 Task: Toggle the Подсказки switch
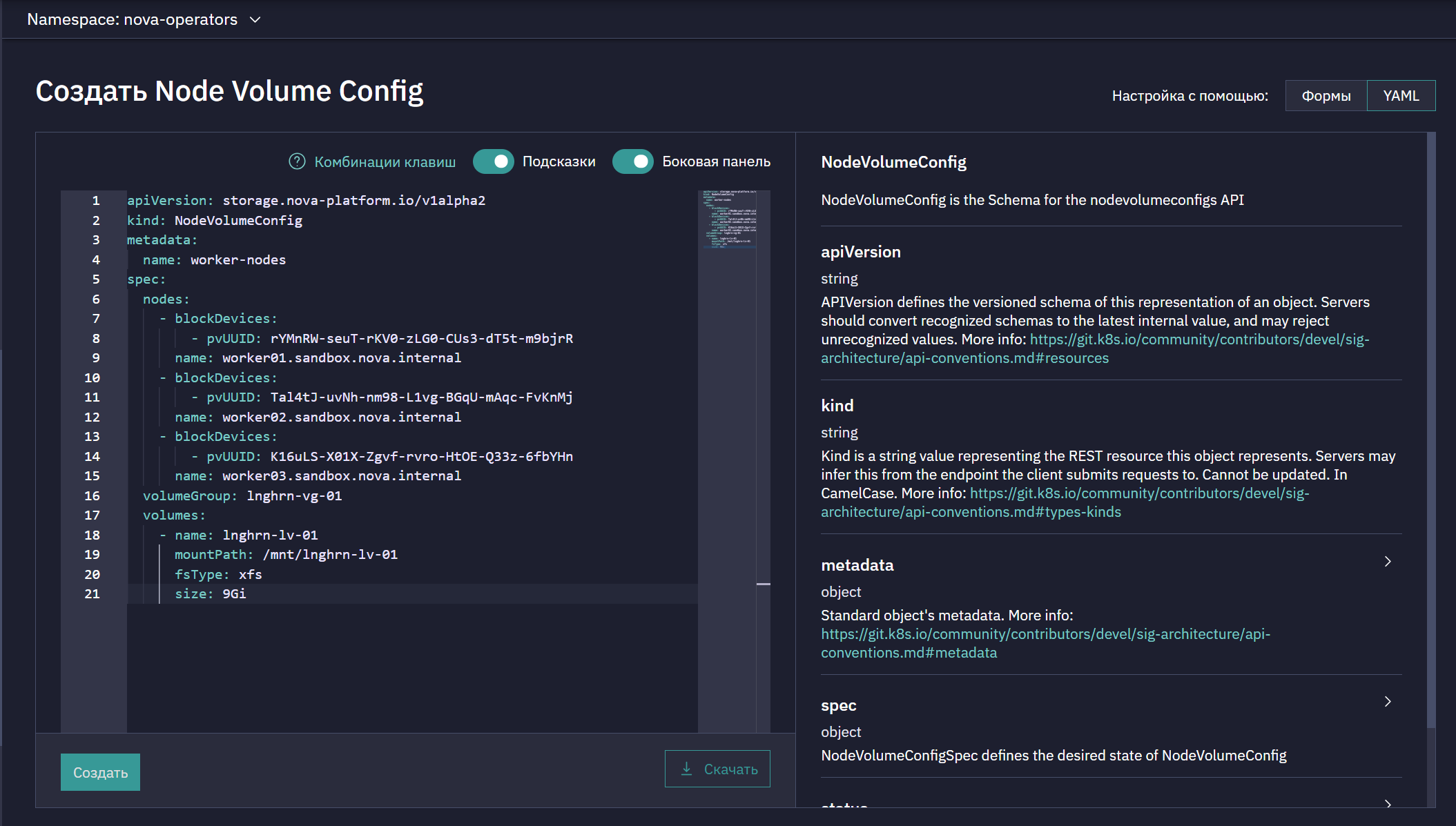pyautogui.click(x=493, y=161)
